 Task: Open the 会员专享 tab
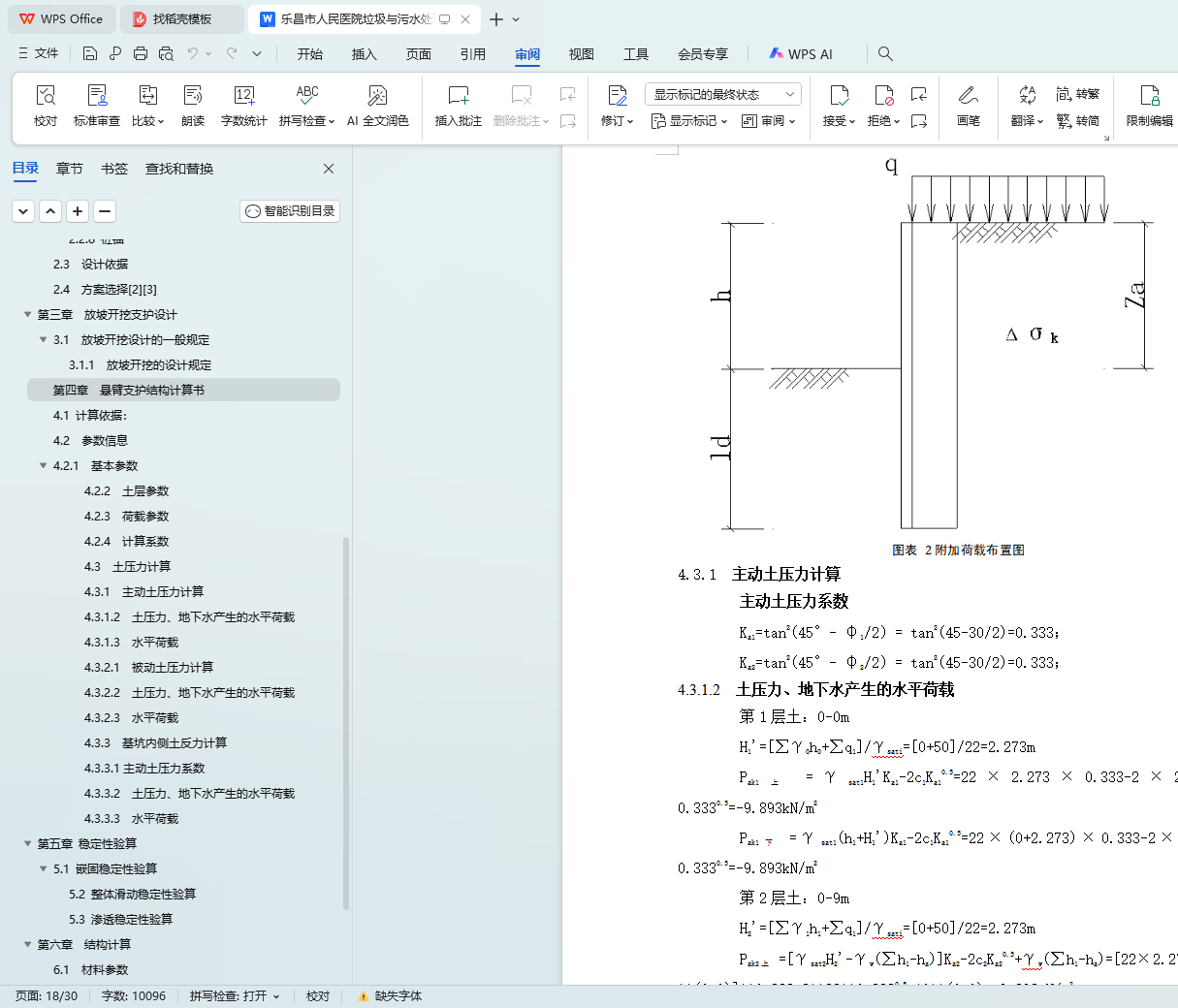703,54
